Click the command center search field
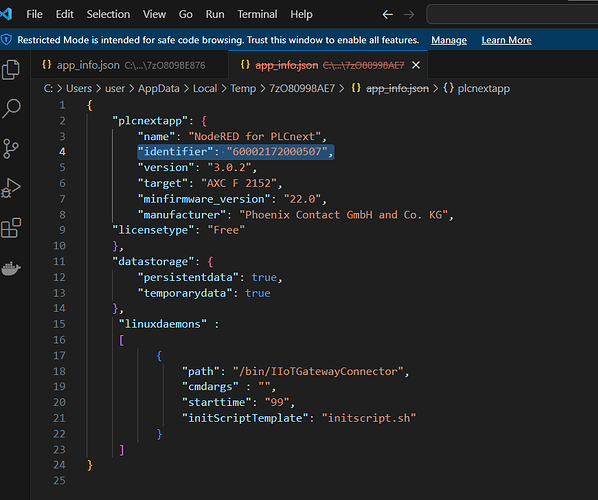Screen dimensions: 598x500 click(x=512, y=14)
